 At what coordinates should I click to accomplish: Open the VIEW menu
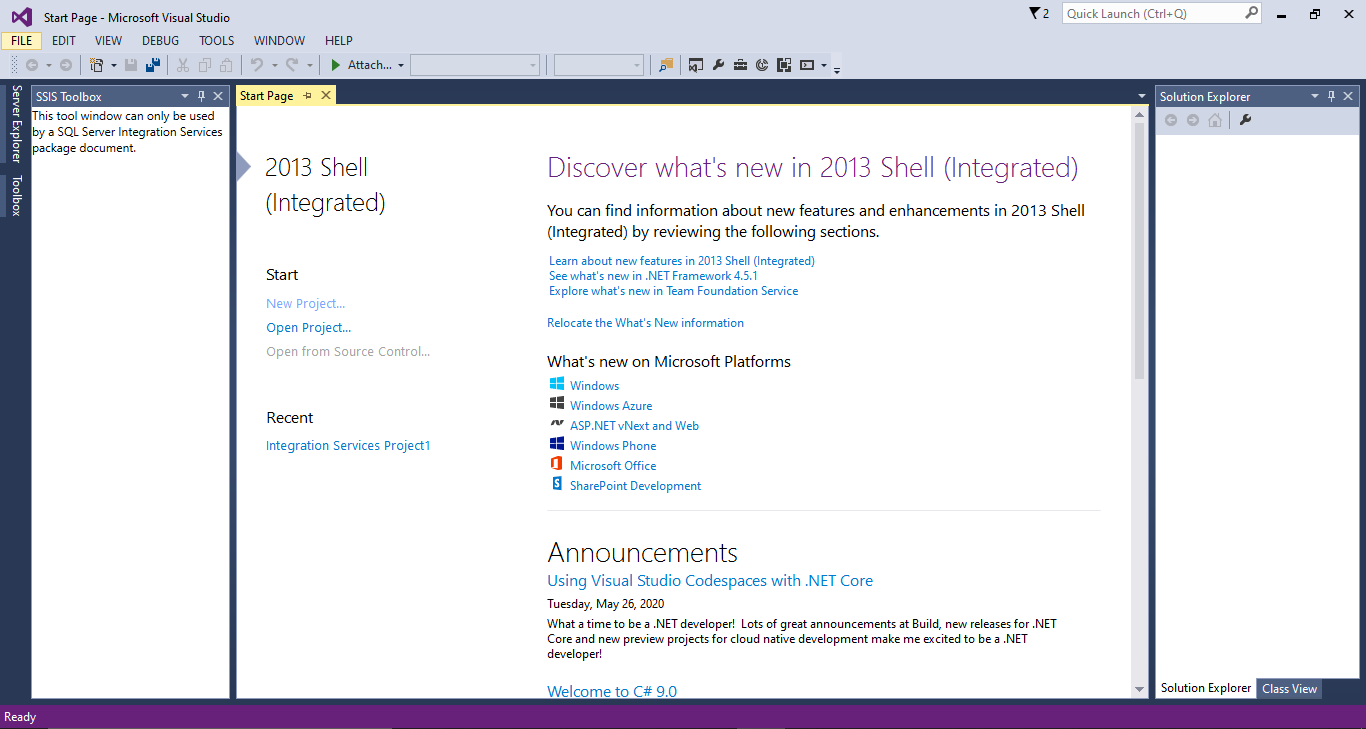pyautogui.click(x=108, y=41)
